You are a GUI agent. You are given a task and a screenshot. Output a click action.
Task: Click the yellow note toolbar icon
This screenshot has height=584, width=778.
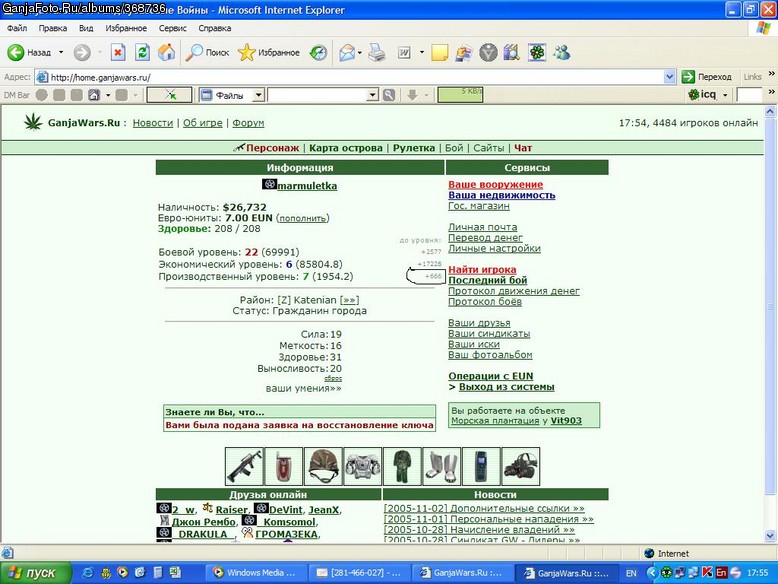pos(440,52)
